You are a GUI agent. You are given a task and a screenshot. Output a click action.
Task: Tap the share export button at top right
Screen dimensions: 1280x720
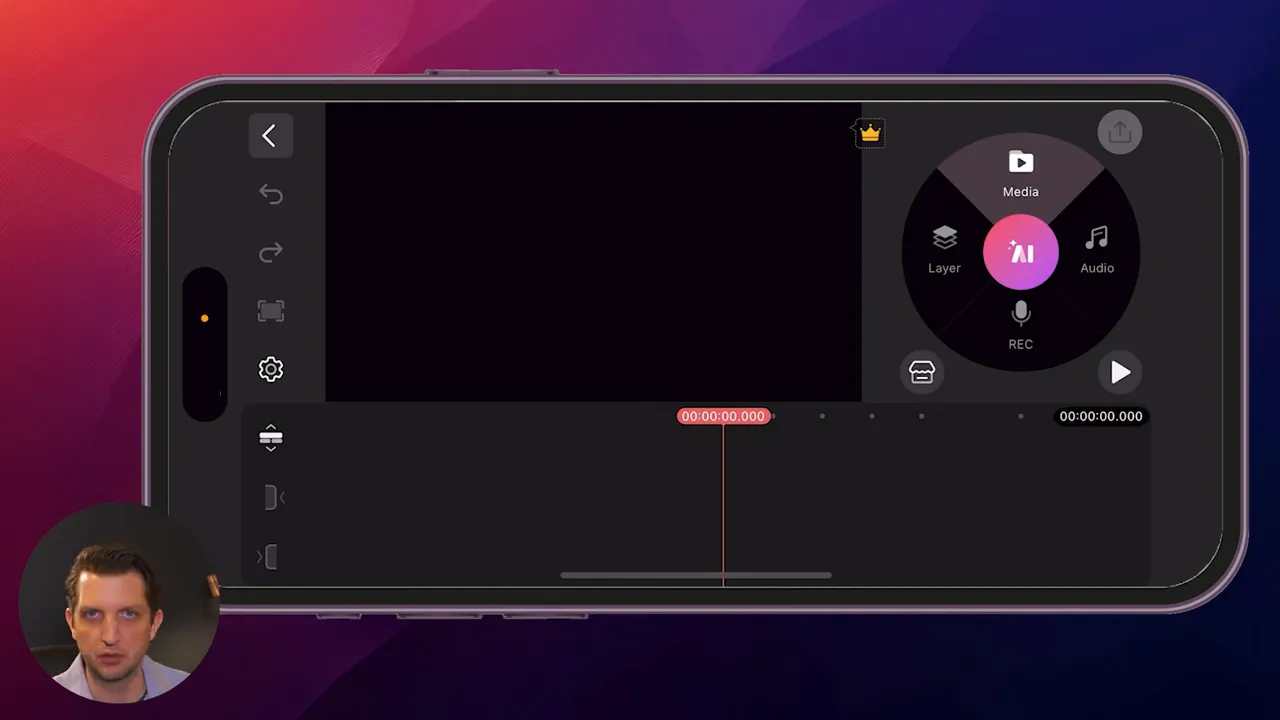point(1119,131)
